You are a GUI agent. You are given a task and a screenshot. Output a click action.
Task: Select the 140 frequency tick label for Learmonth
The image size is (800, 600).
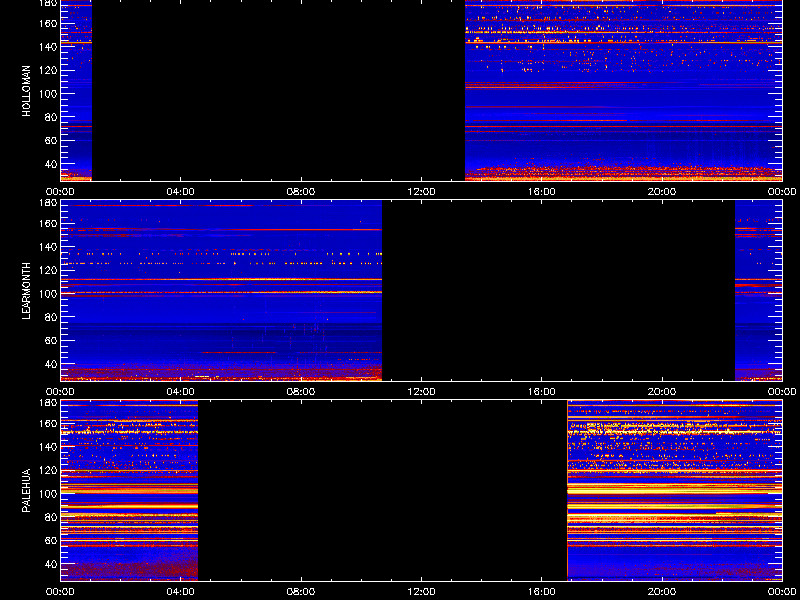pyautogui.click(x=49, y=247)
